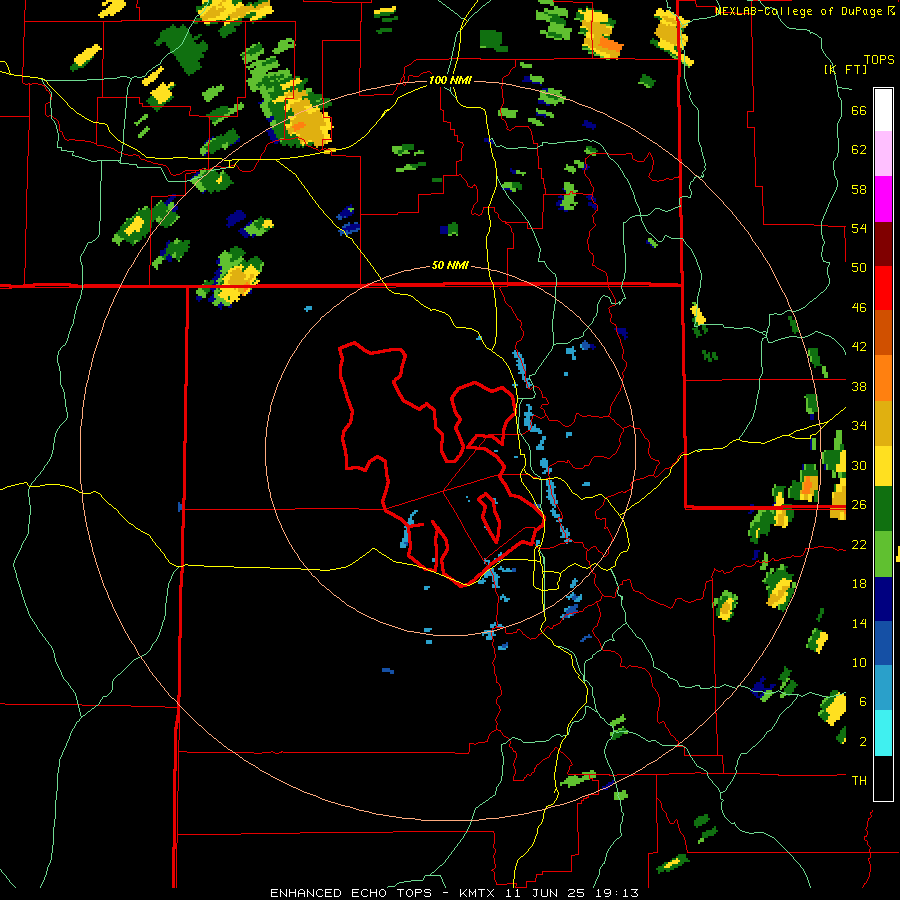Click the '54' legend value
This screenshot has width=900, height=900.
(859, 228)
